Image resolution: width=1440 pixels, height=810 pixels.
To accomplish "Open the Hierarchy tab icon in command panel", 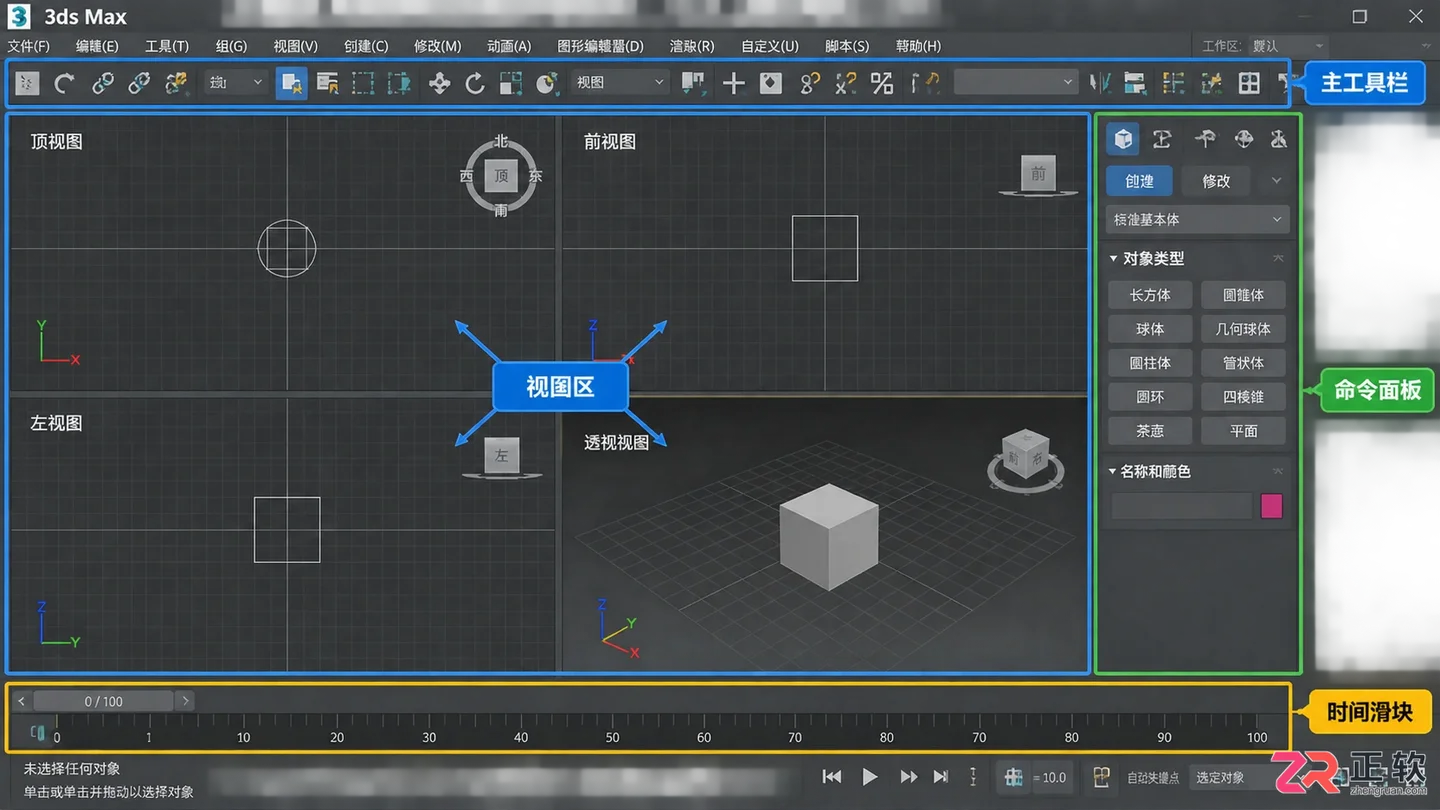I will coord(1206,139).
